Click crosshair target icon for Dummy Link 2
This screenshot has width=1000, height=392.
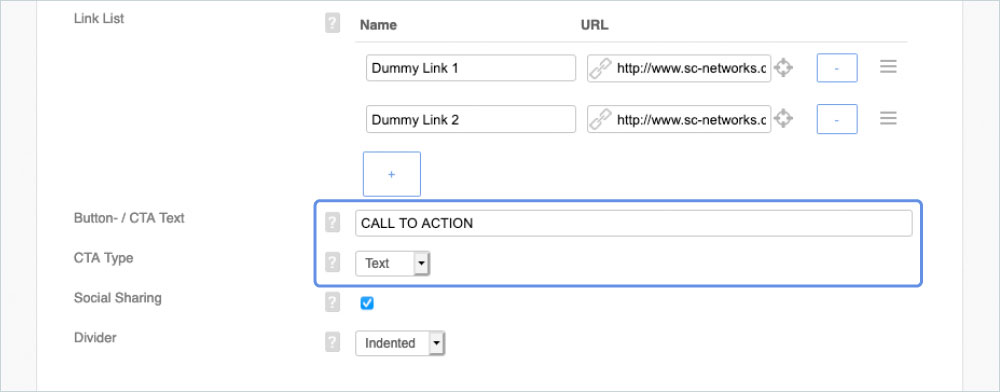coord(783,119)
